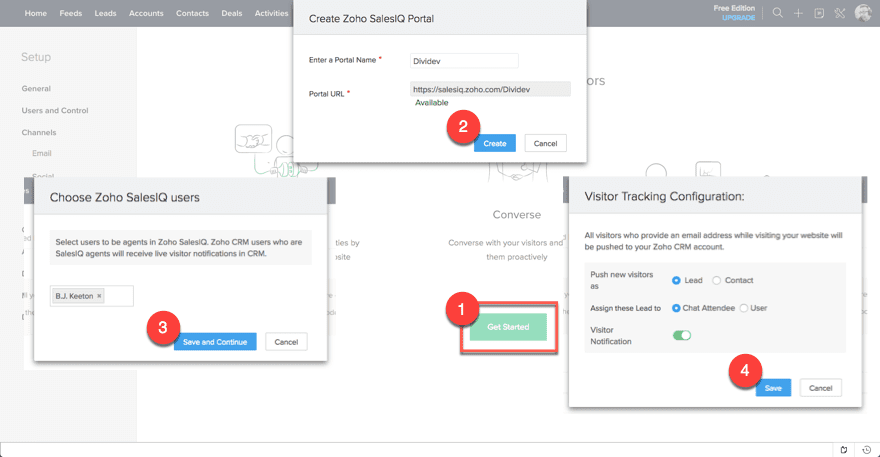Click the UPGRADE link

pyautogui.click(x=739, y=18)
